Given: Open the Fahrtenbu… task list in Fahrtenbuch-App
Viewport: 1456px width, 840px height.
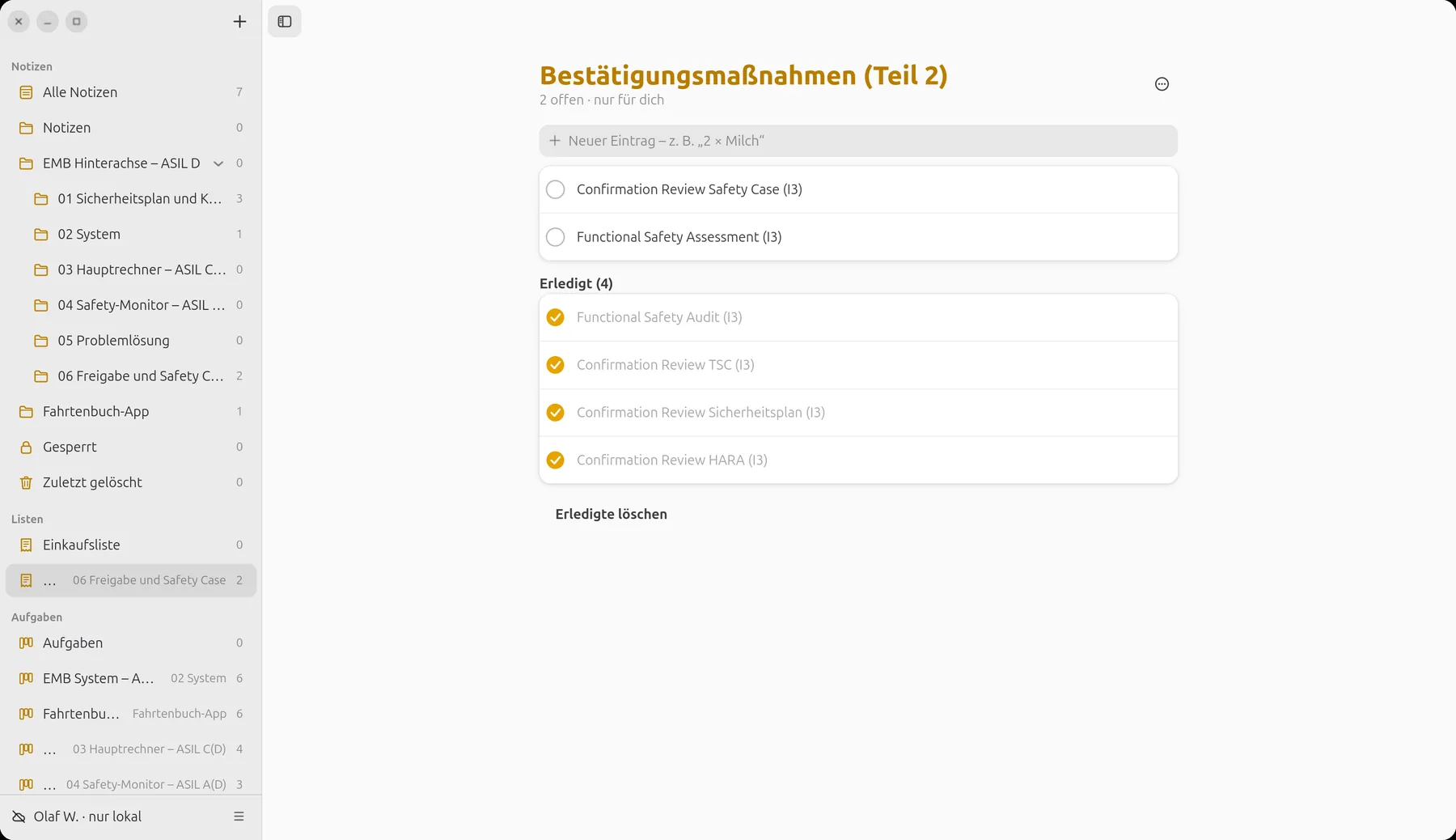Looking at the screenshot, I should 131,714.
